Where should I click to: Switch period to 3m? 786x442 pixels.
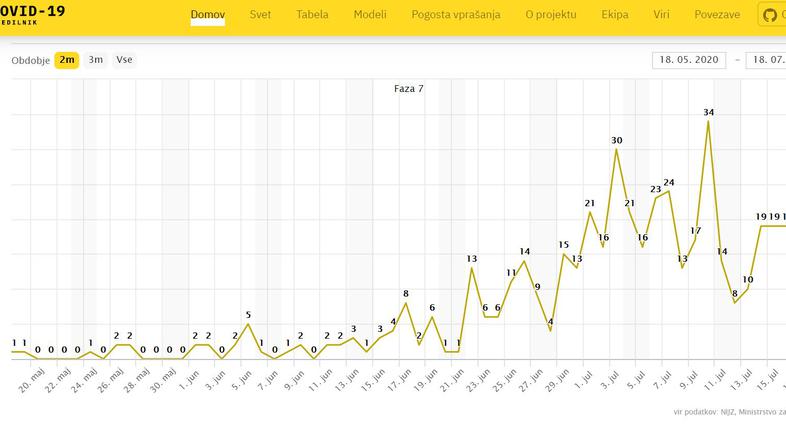96,60
